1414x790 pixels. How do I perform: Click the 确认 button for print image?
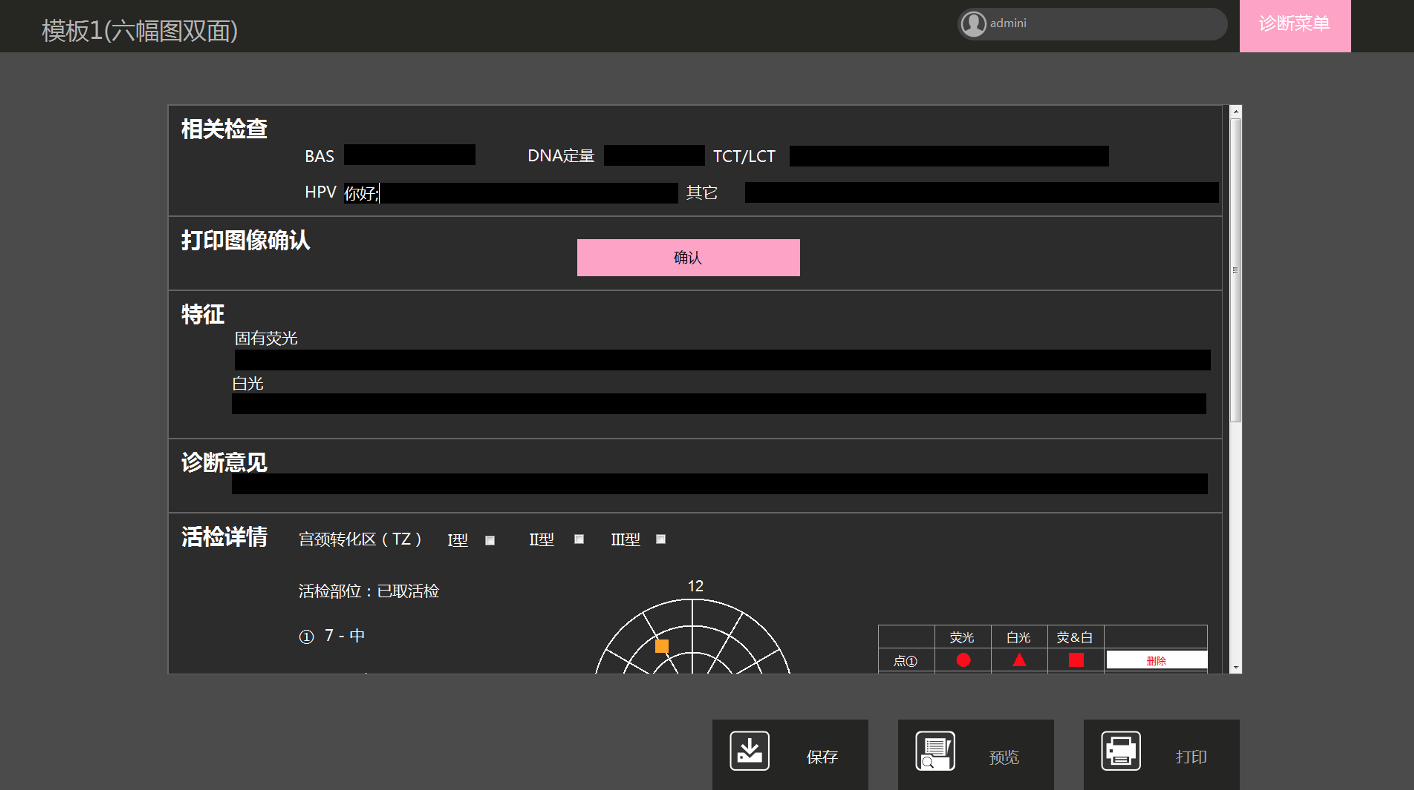[x=688, y=257]
